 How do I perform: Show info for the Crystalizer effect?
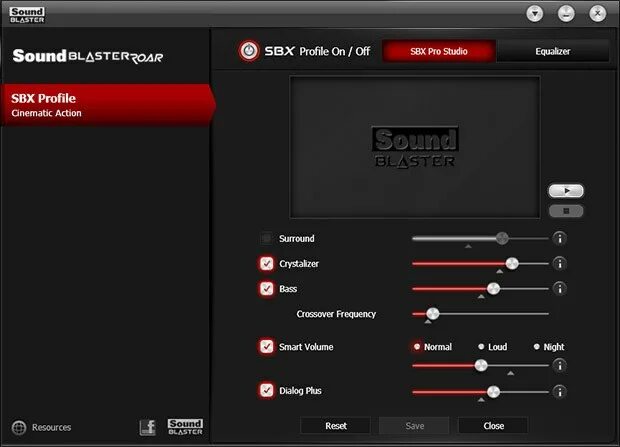[560, 263]
